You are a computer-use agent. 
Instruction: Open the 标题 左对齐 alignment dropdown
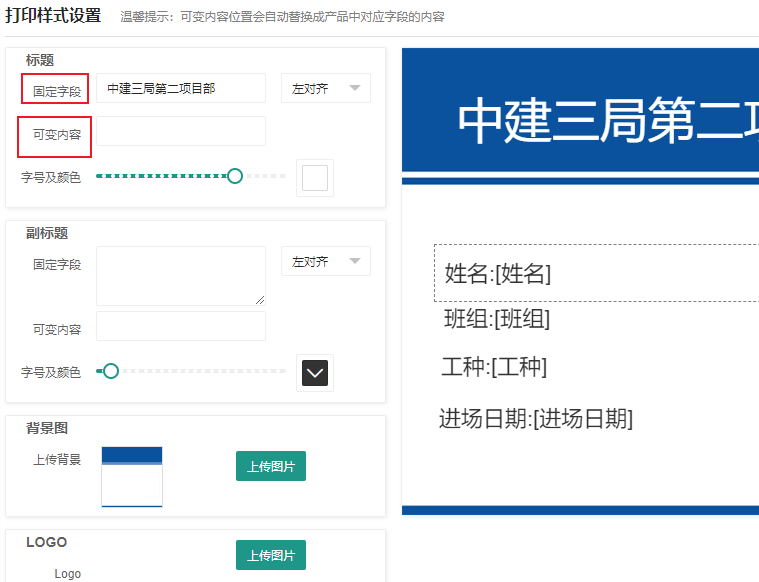[325, 88]
